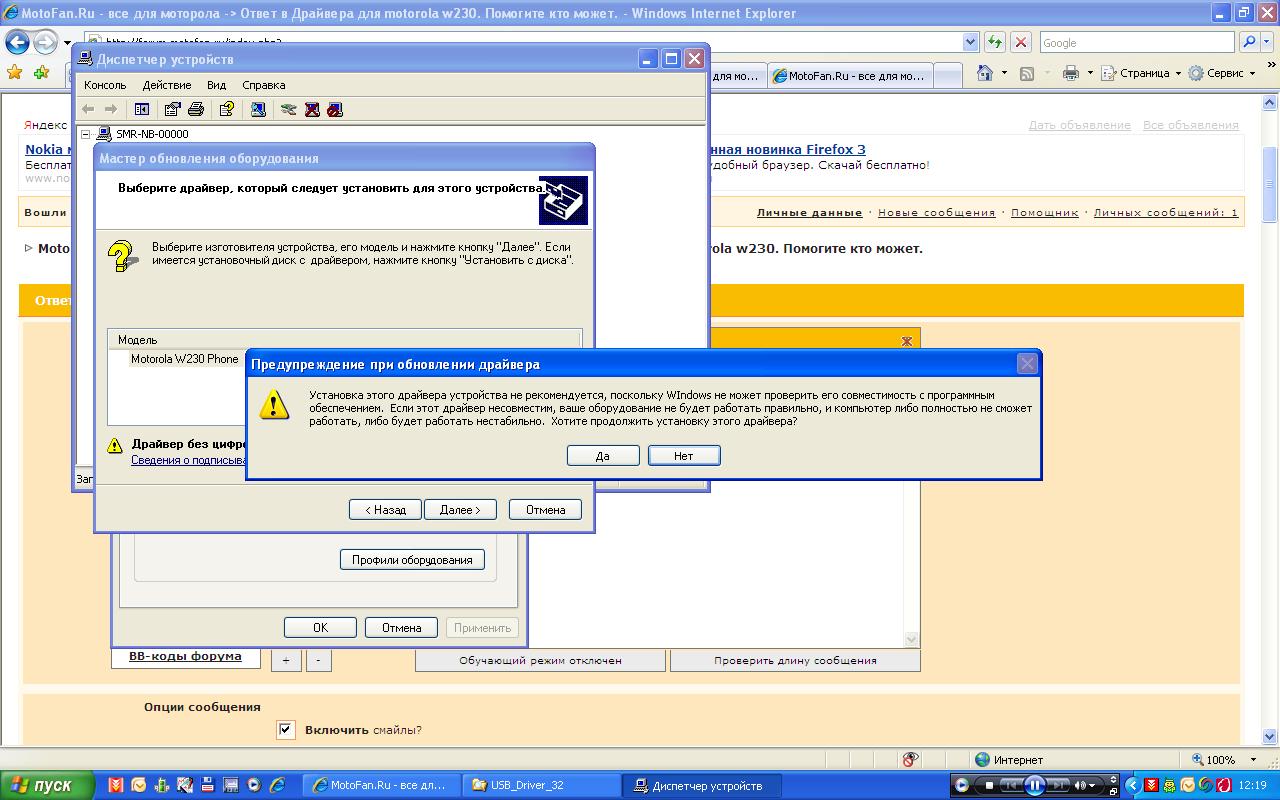Open Сервис dropdown menu in IE
The width and height of the screenshot is (1280, 800).
(x=1221, y=73)
